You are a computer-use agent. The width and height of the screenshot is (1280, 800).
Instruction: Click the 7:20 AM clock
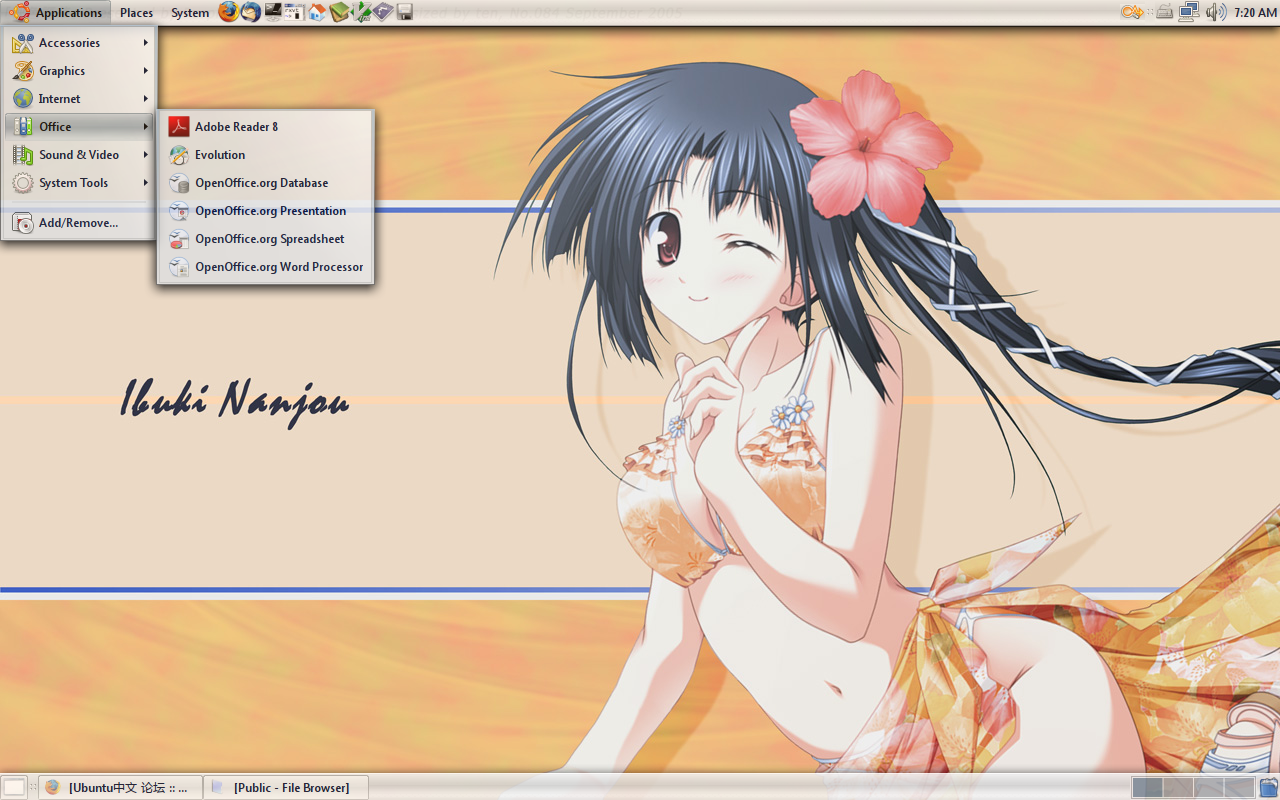point(1255,13)
